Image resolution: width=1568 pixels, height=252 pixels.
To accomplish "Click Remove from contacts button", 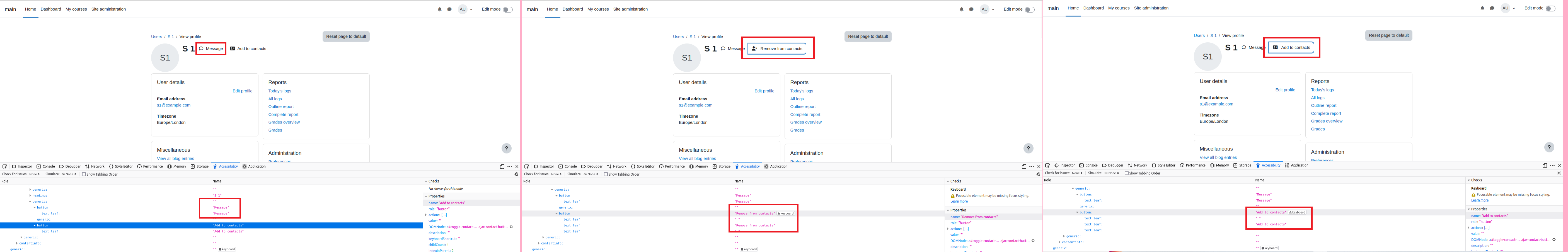I will pyautogui.click(x=777, y=49).
